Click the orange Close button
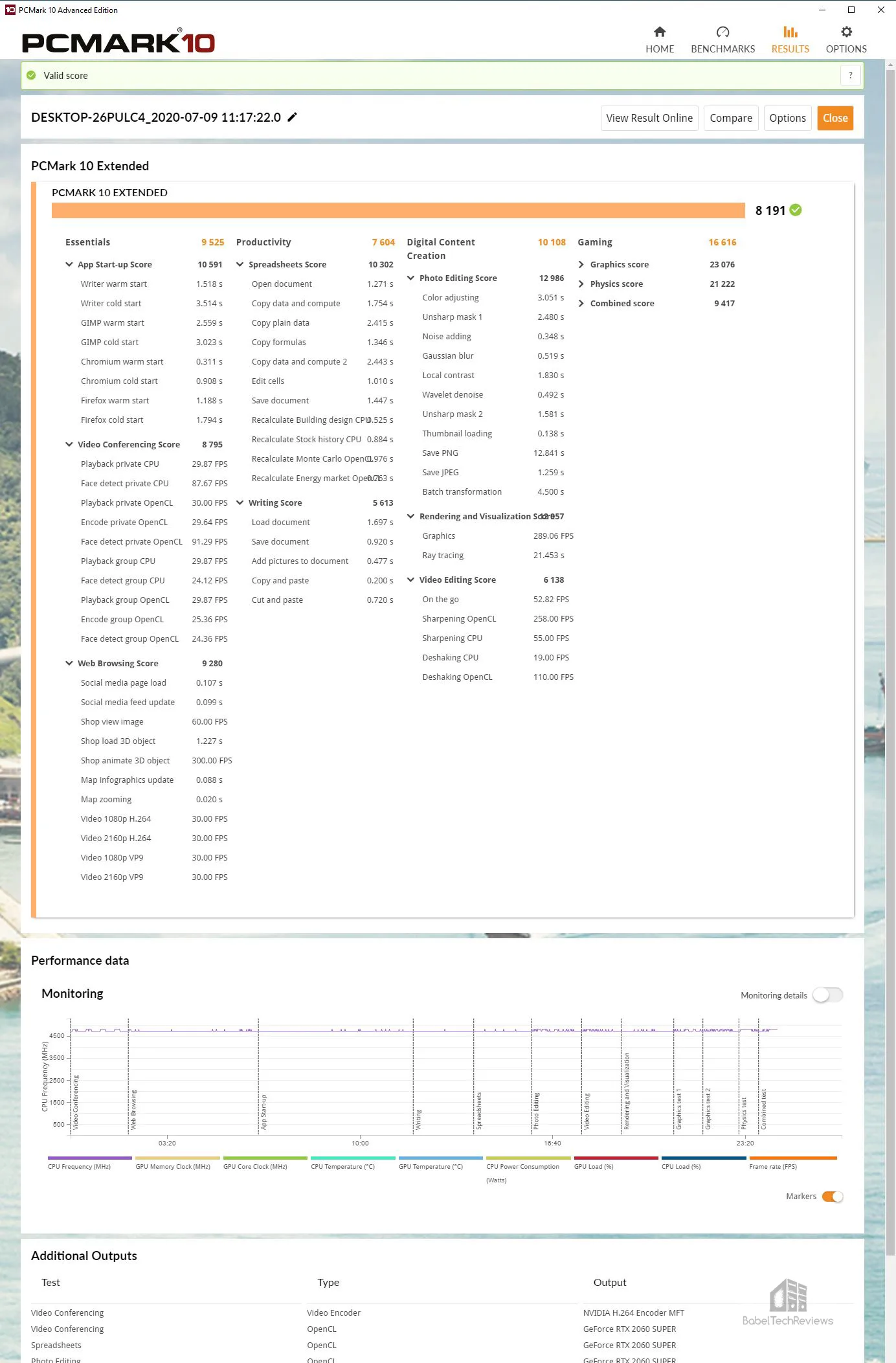This screenshot has height=1363, width=896. 834,118
